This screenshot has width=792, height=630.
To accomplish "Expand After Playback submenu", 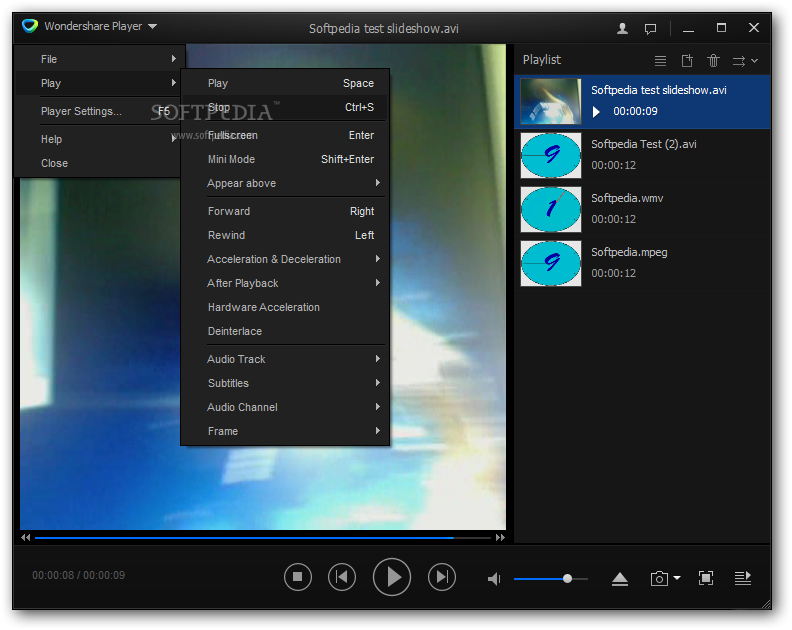I will click(x=285, y=283).
